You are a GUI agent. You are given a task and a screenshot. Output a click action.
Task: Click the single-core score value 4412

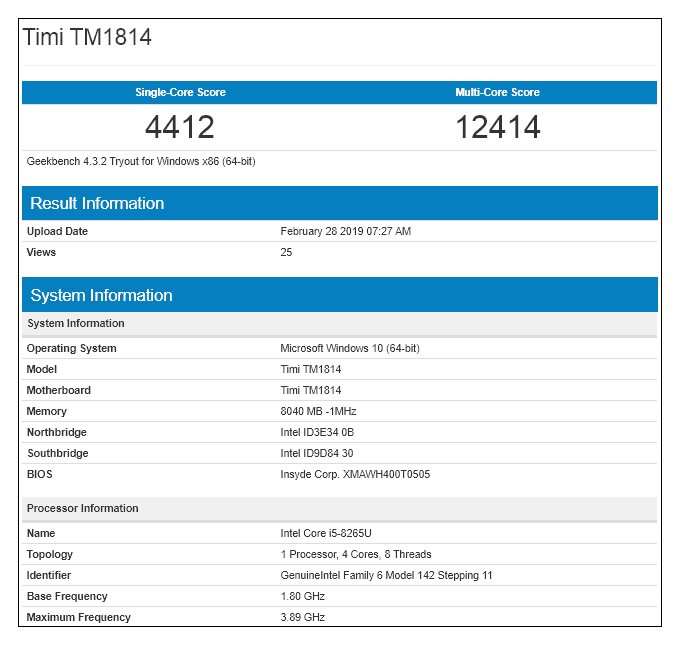tap(180, 127)
